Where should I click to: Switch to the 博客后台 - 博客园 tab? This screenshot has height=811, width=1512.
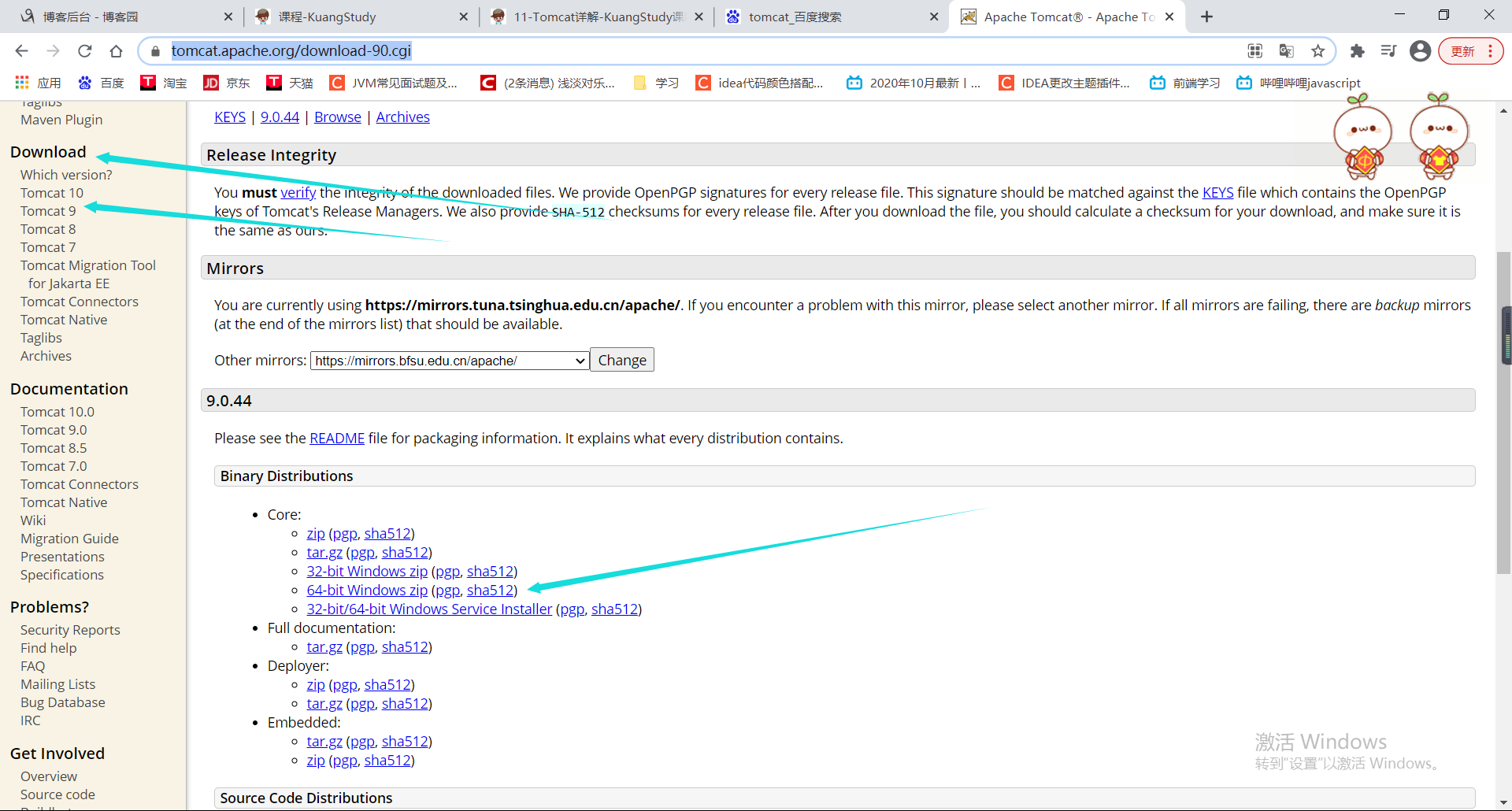click(126, 17)
